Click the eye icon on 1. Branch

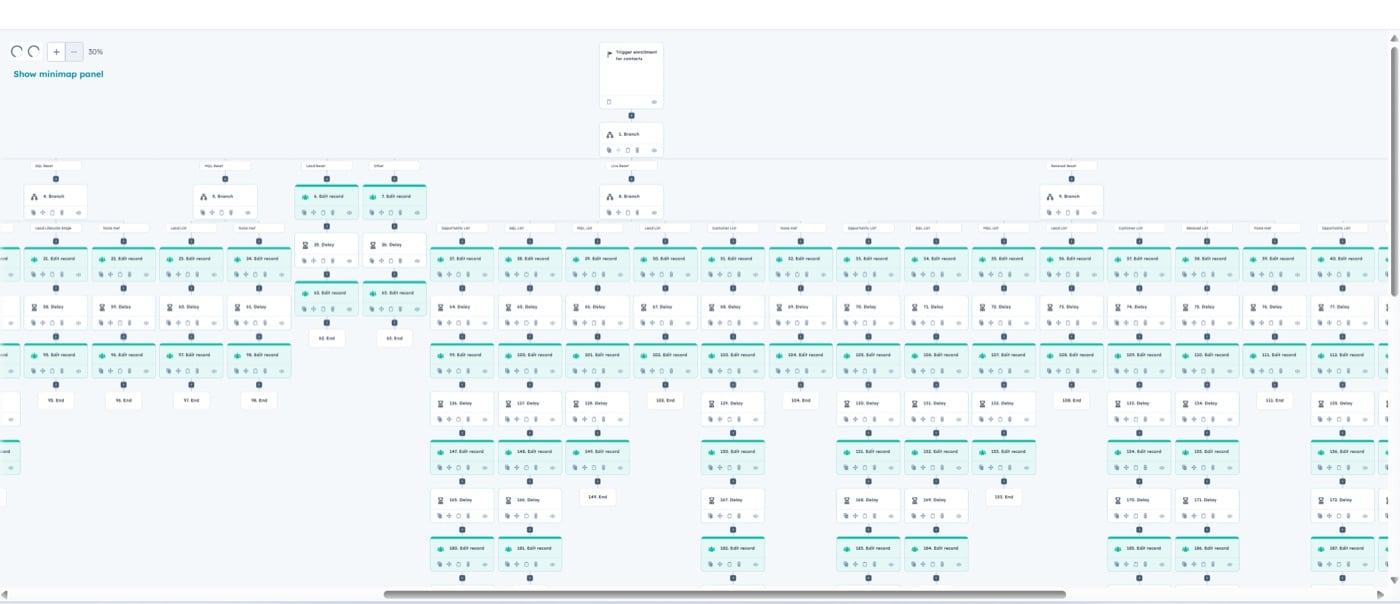[654, 150]
